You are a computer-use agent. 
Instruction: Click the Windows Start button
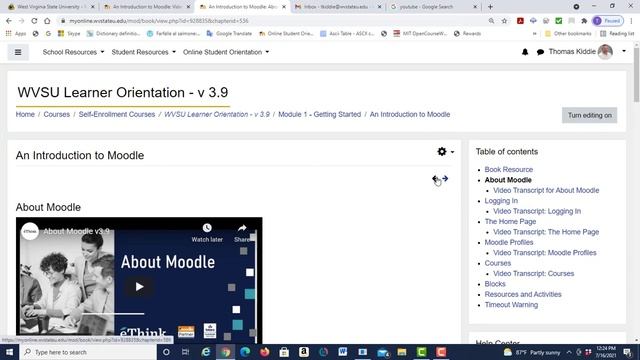(9, 352)
